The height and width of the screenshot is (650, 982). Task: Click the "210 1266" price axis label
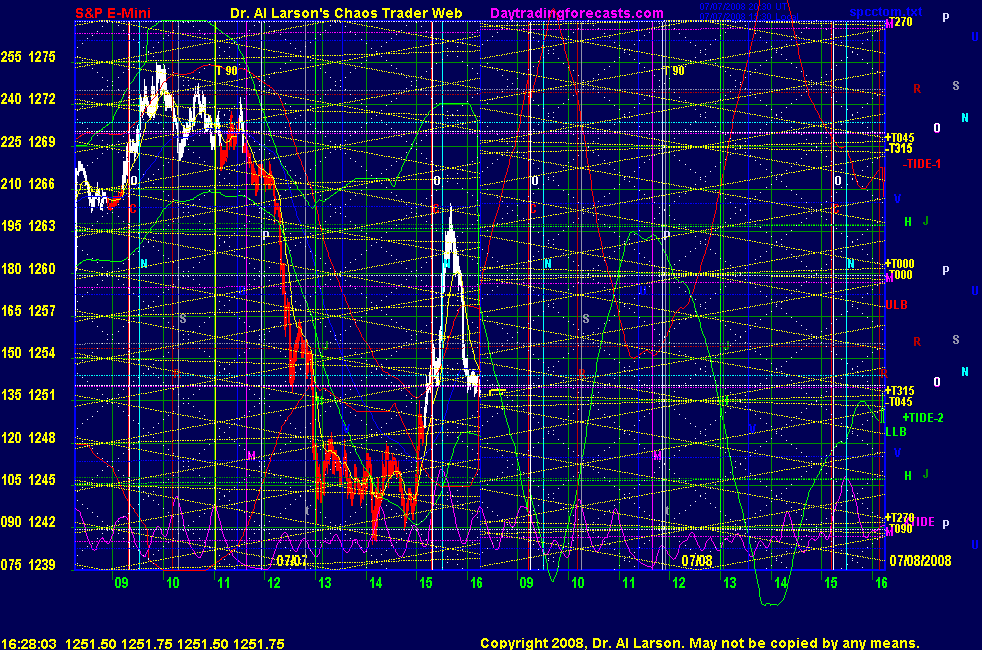(28, 183)
